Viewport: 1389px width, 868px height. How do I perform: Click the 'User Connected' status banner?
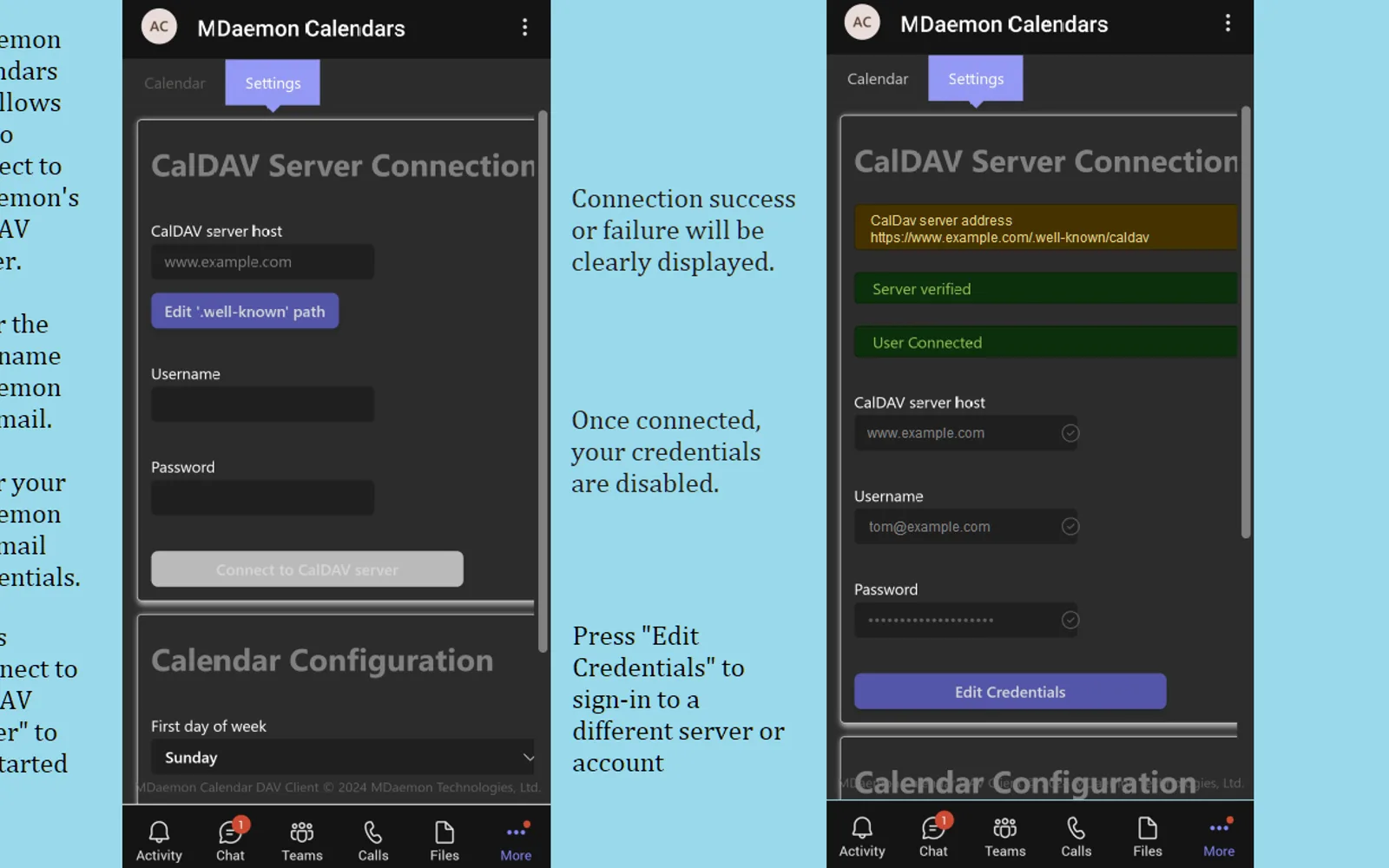(1045, 342)
